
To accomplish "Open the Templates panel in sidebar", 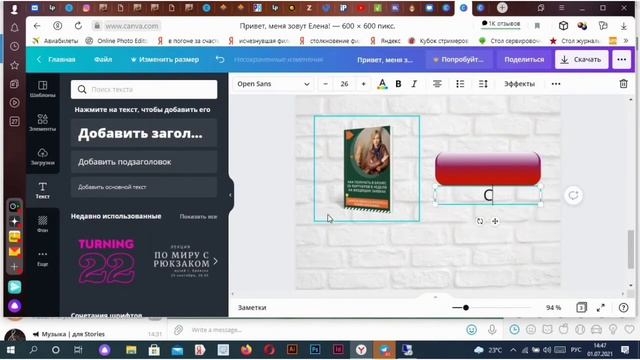I will (42, 89).
